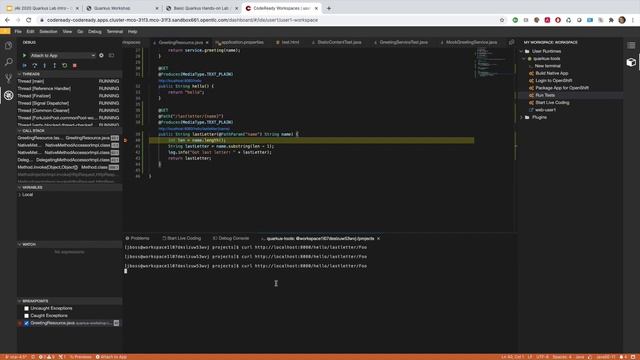Select Thread [main] in Threads list
The height and width of the screenshot is (360, 640).
tap(69, 81)
